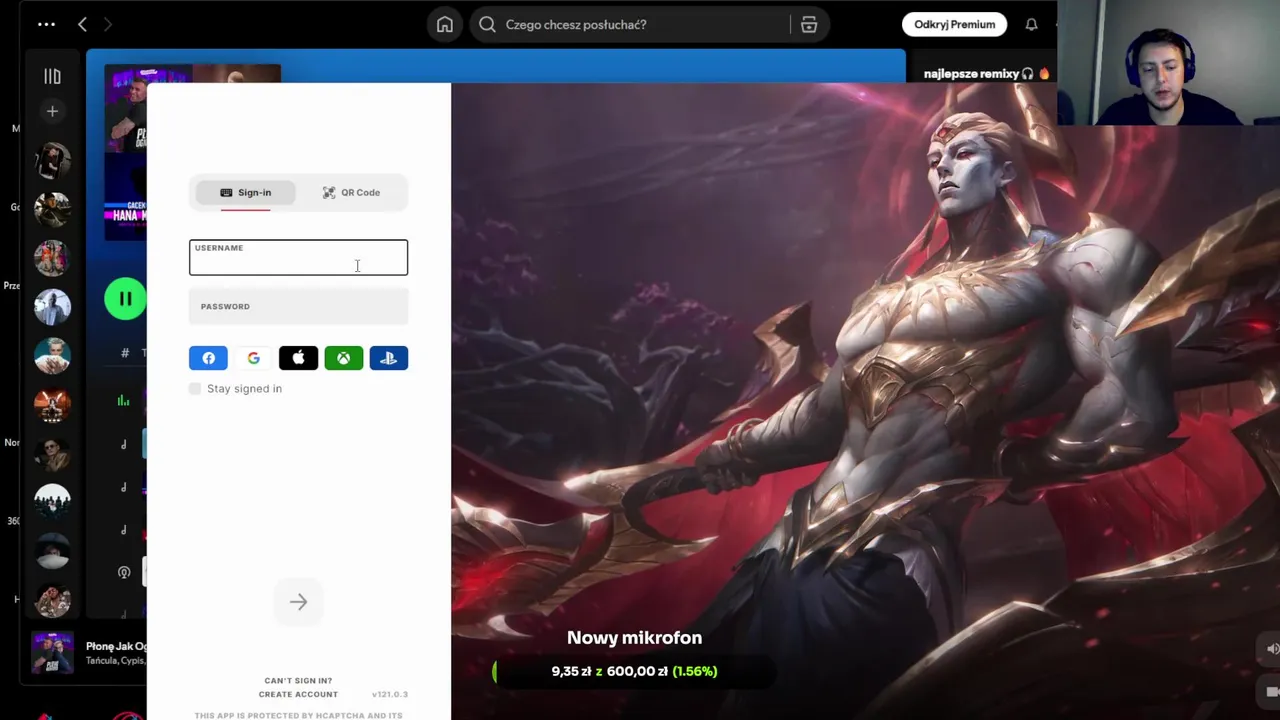Click the equalizer icon of the playing track
Screen dimensions: 1280x720
tap(123, 400)
